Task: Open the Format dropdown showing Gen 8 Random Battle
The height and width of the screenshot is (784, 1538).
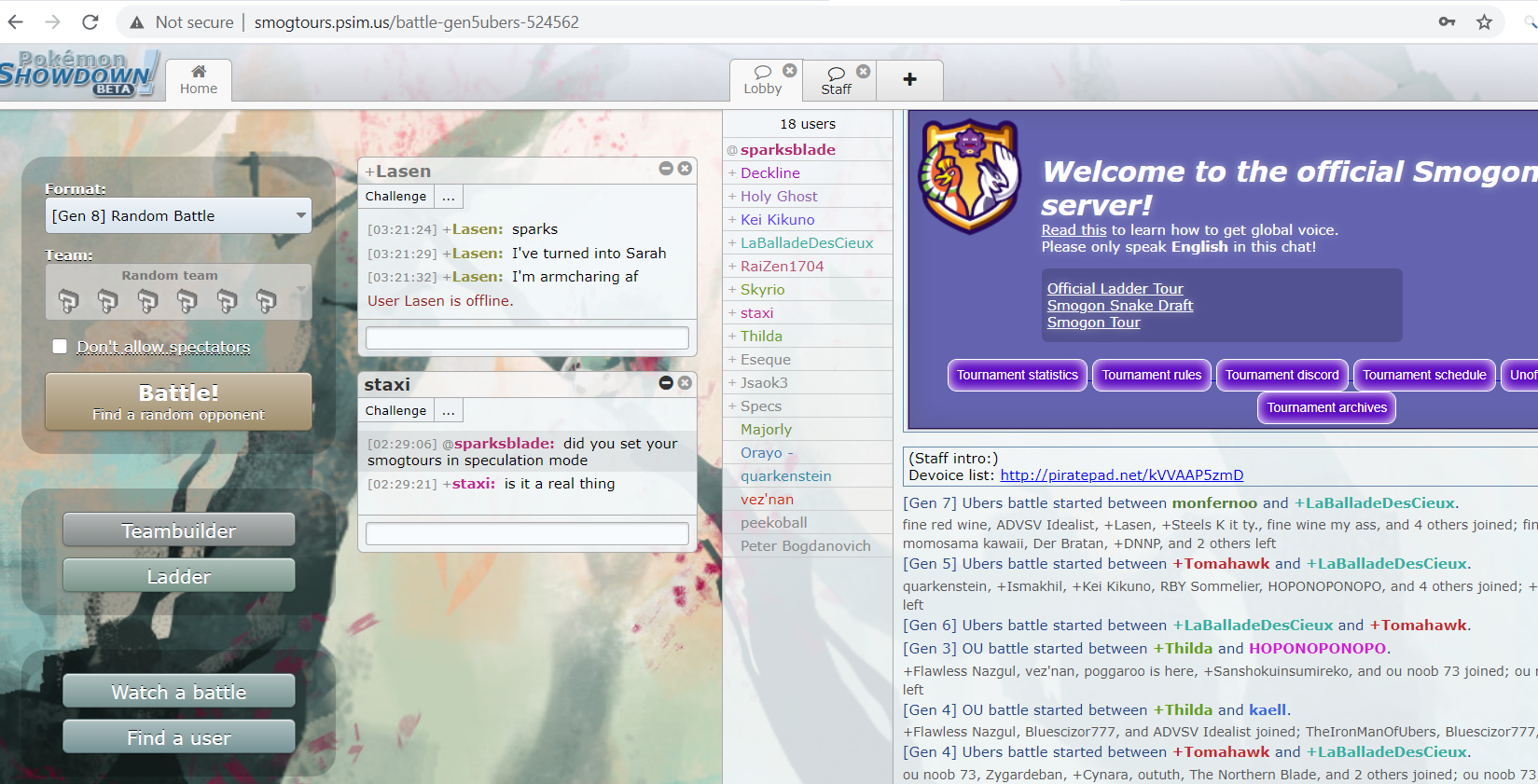Action: click(x=178, y=215)
